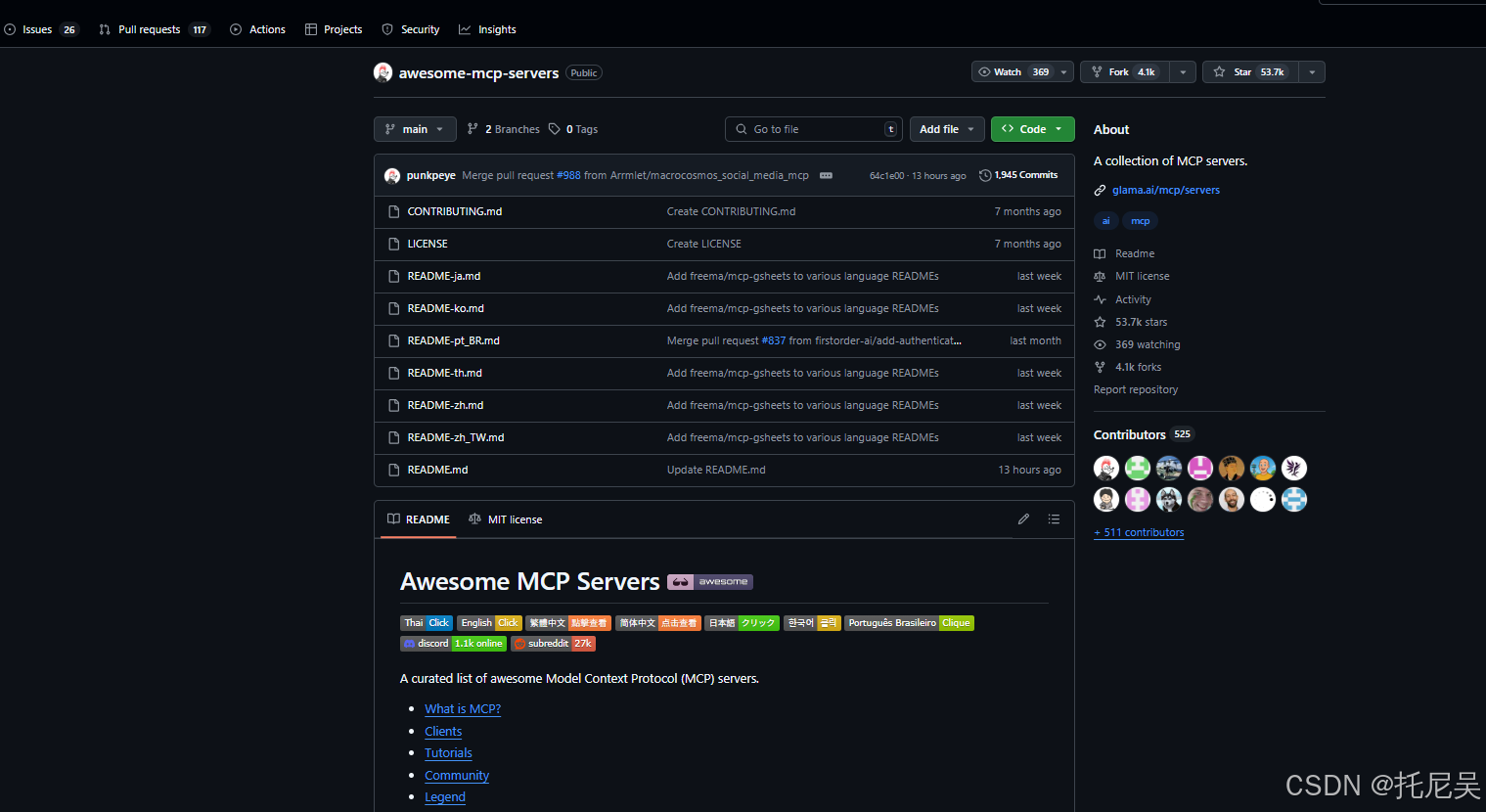View the 0 Tags link

click(573, 129)
